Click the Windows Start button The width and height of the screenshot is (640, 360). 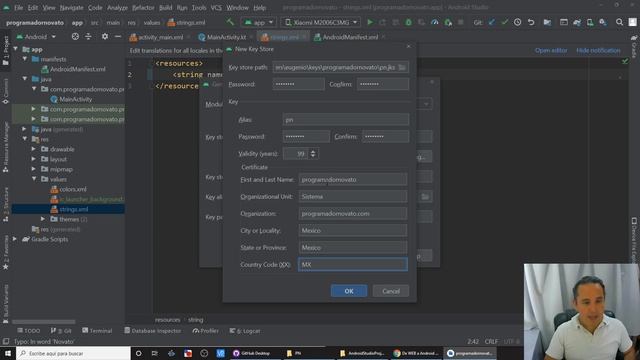pos(7,353)
